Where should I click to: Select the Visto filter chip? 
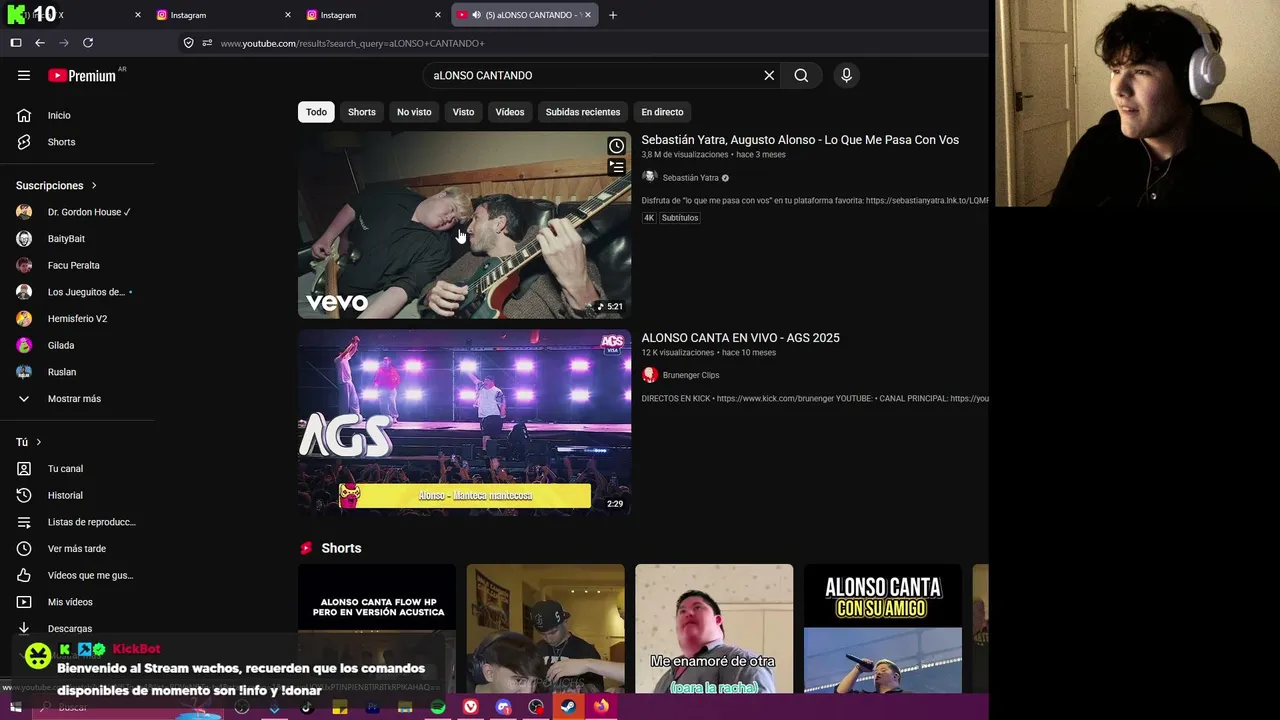463,112
